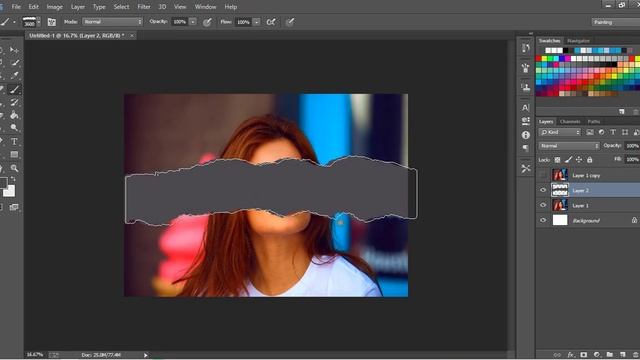Image resolution: width=640 pixels, height=360 pixels.
Task: Open the Filter menu
Action: tap(144, 7)
